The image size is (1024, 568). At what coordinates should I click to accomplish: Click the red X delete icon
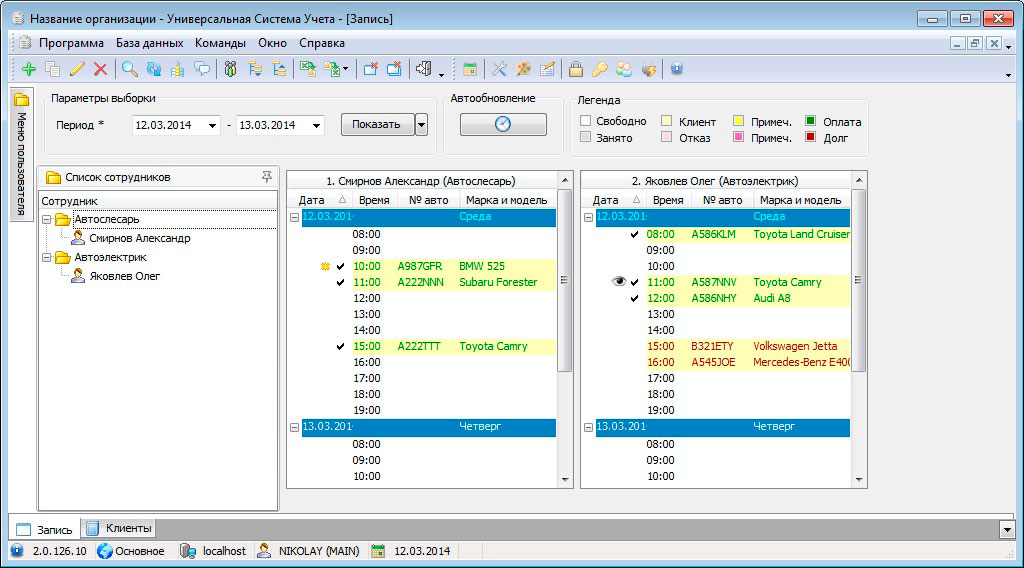click(100, 69)
